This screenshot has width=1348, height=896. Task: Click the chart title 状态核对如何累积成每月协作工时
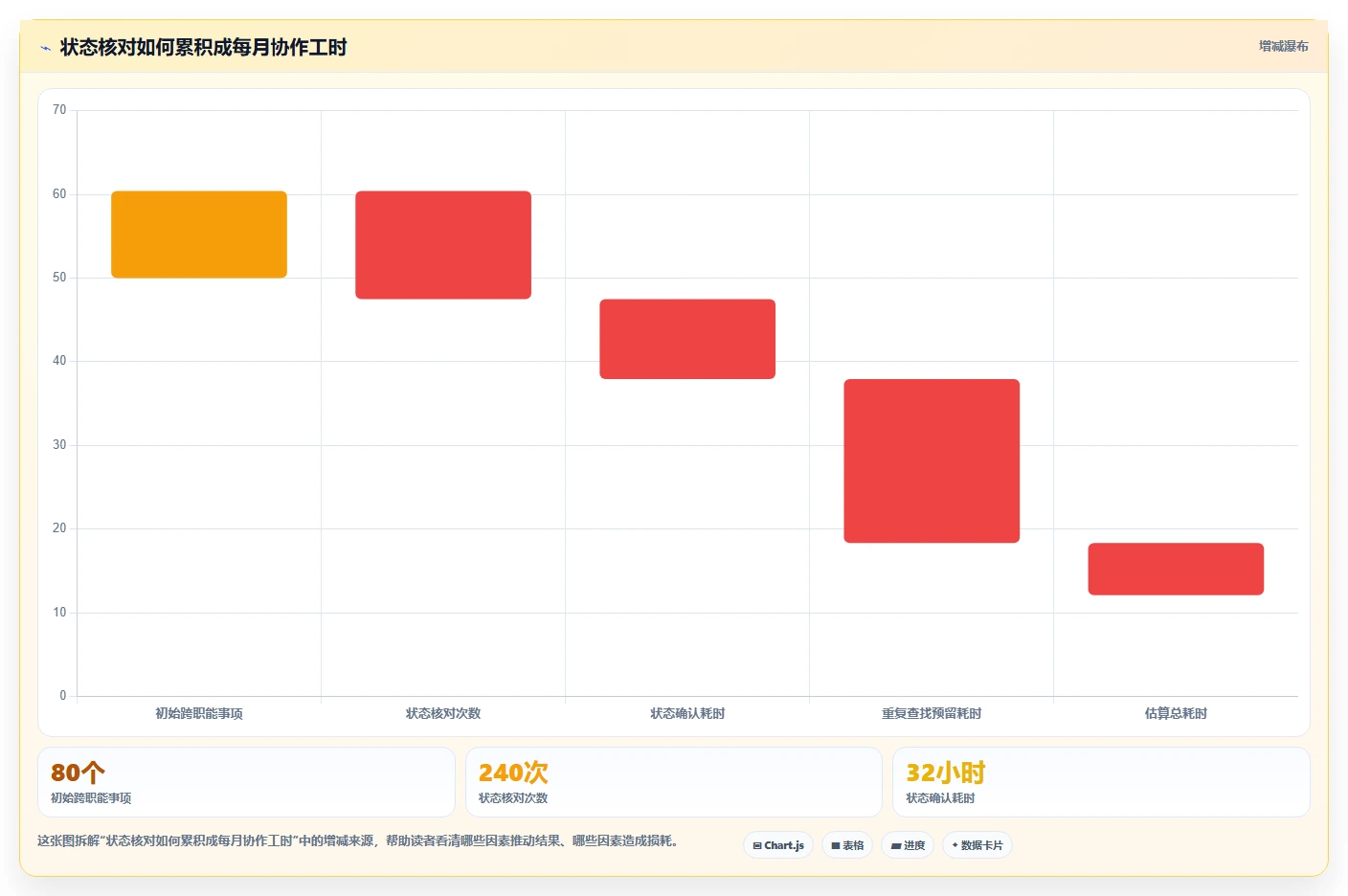point(204,48)
